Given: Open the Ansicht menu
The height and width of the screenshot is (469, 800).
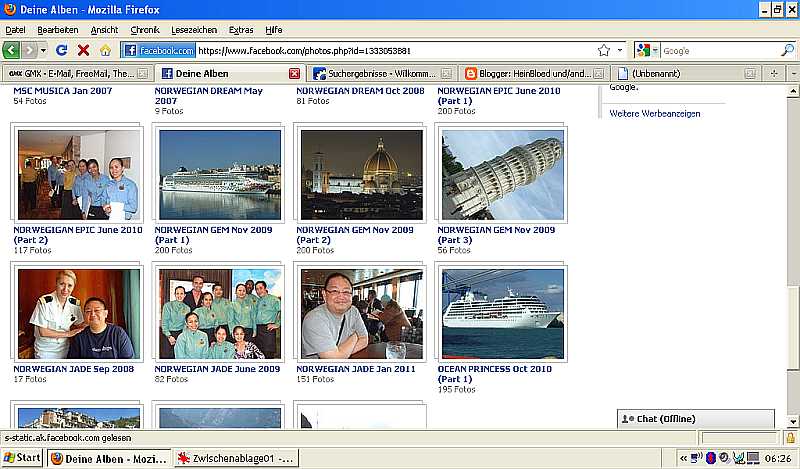Looking at the screenshot, I should tap(104, 30).
